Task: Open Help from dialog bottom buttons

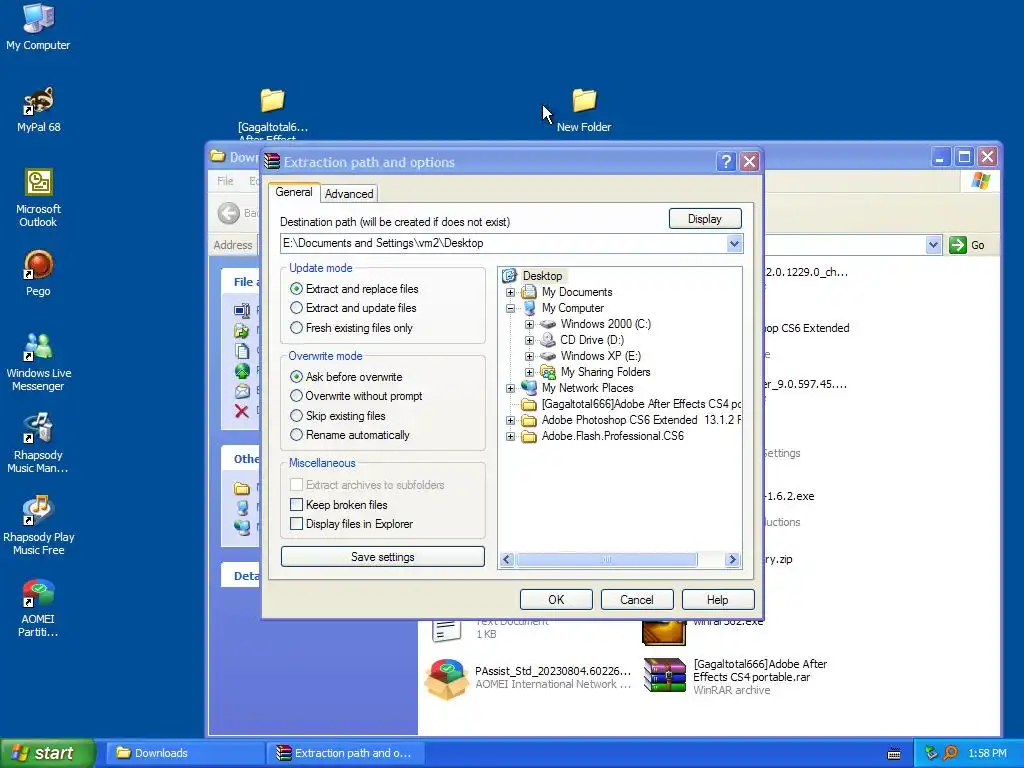Action: pyautogui.click(x=718, y=600)
